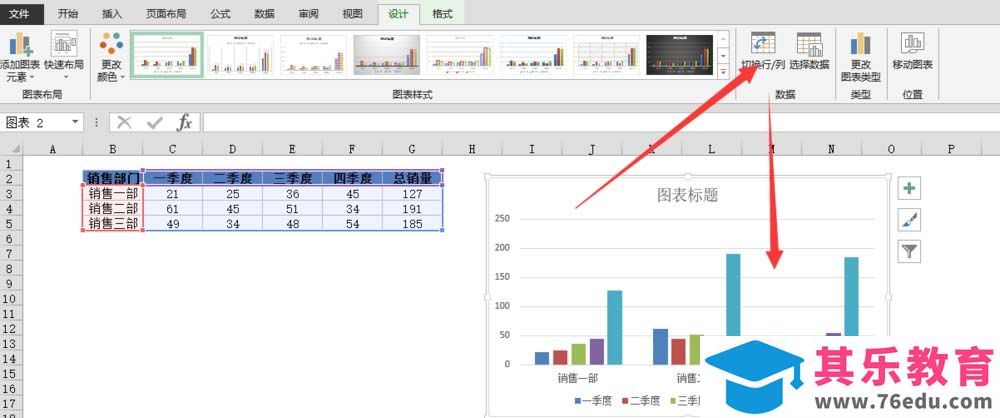Open the 添加图表元素 menu
Screen dimensions: 1000x418
(x=20, y=57)
